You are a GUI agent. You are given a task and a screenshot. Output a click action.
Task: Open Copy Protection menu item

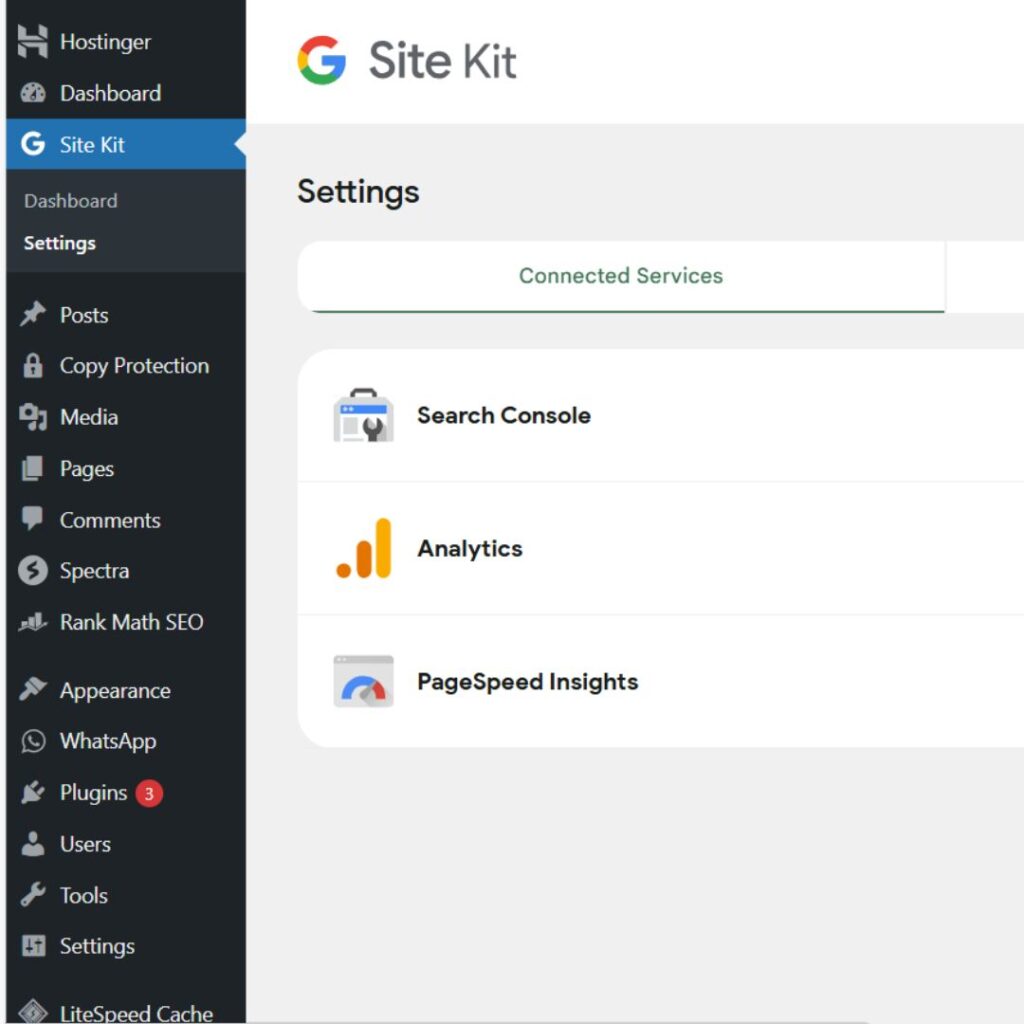pyautogui.click(x=126, y=366)
